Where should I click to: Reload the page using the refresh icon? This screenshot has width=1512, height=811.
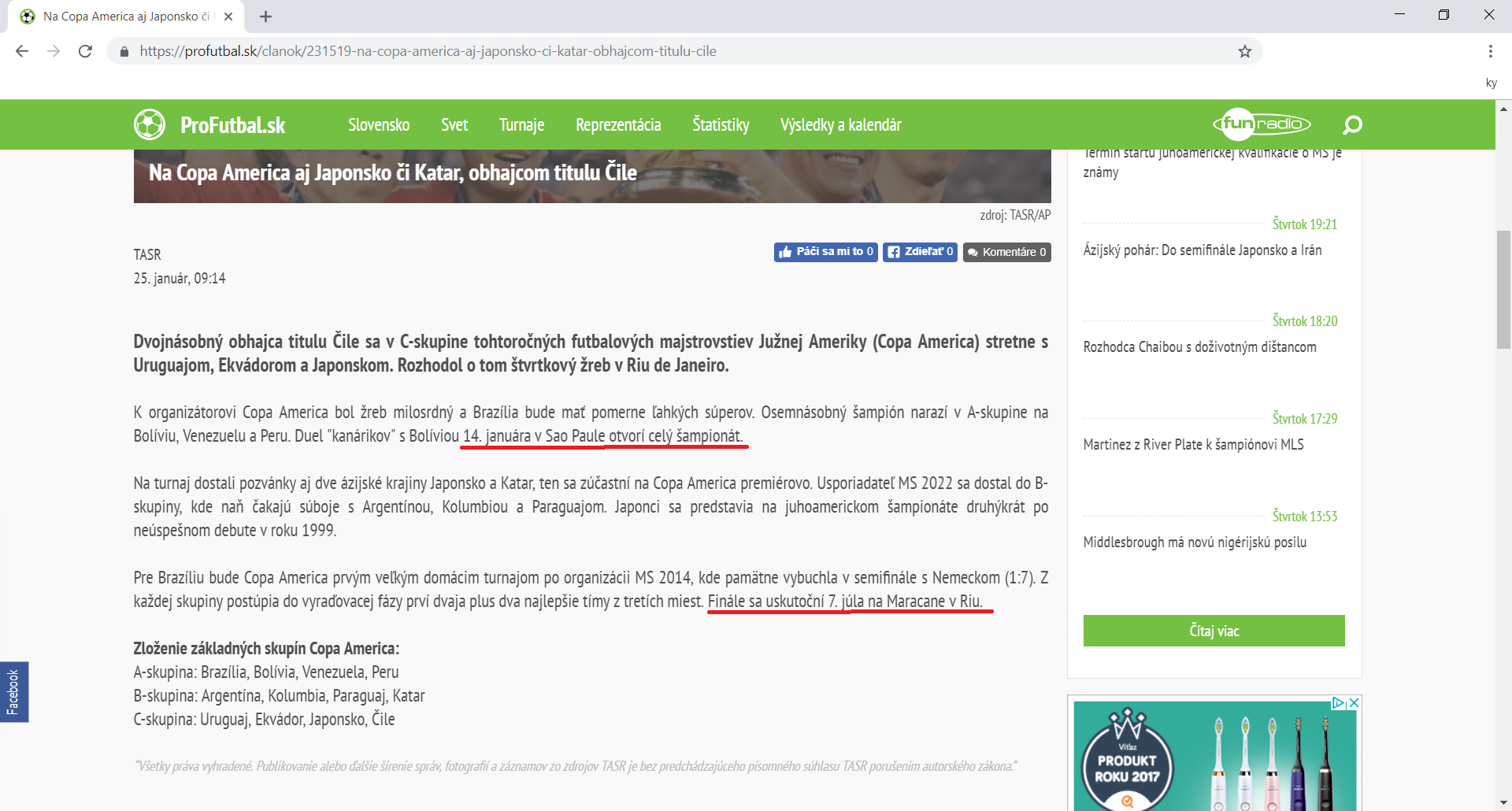tap(85, 51)
